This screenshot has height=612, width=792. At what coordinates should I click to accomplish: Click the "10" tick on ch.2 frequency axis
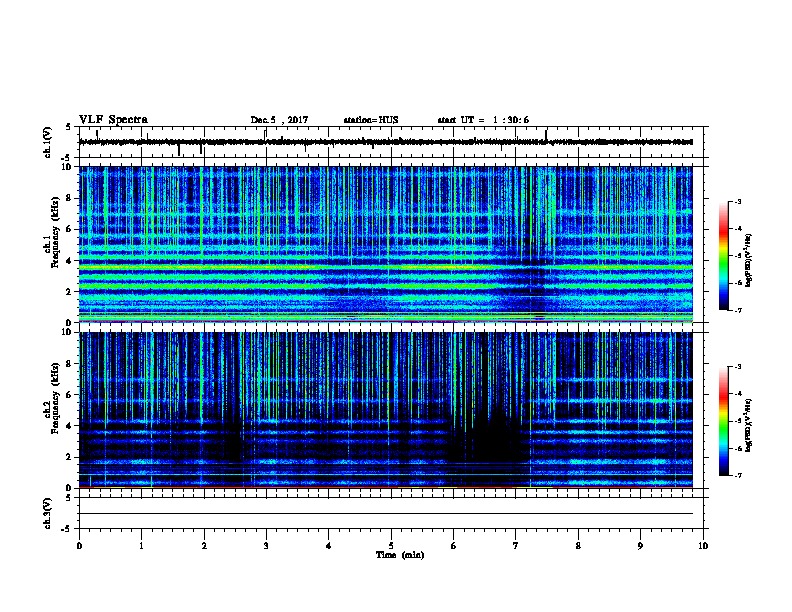coord(69,332)
